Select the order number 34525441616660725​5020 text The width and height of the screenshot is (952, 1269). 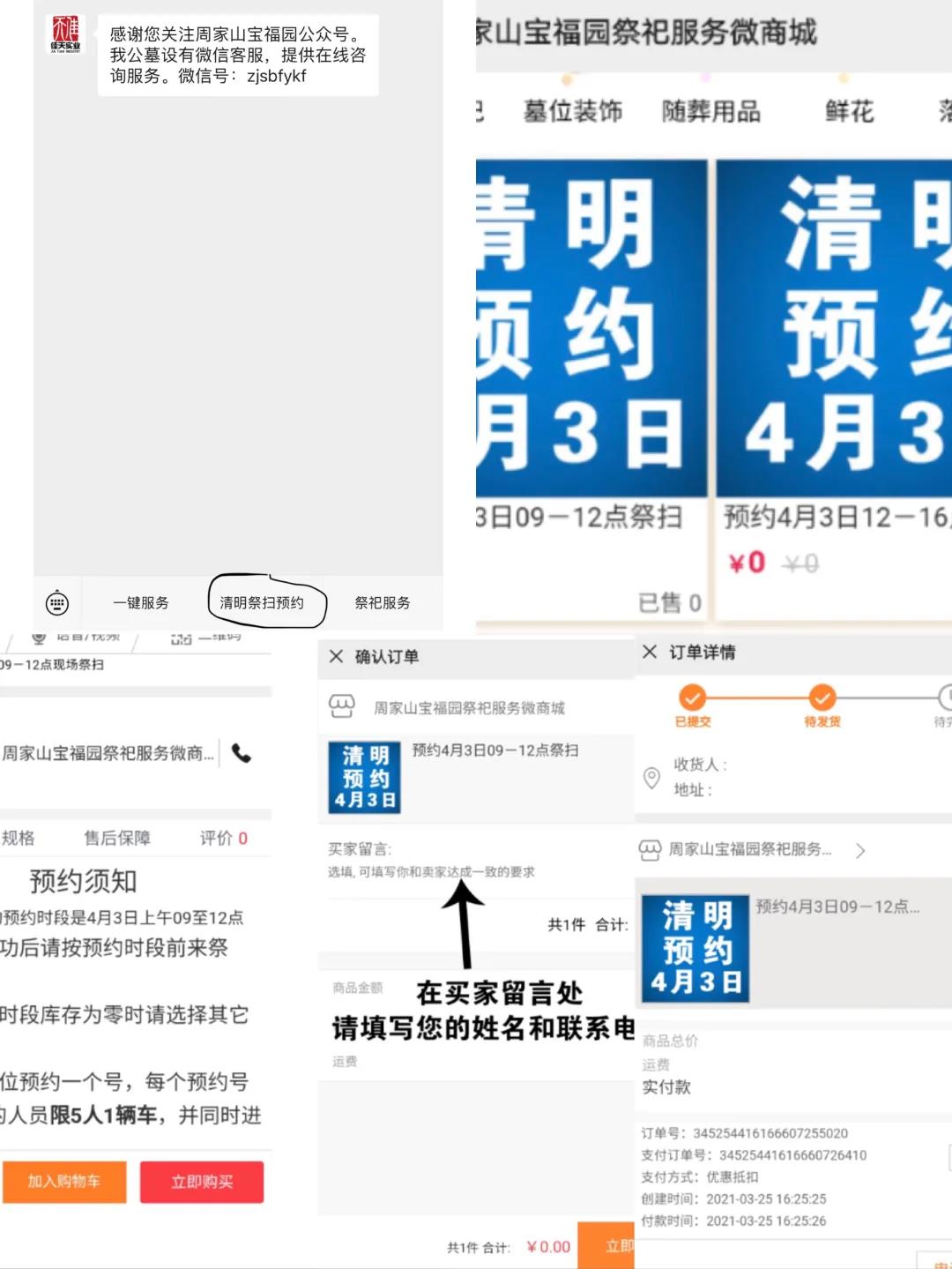click(770, 1133)
